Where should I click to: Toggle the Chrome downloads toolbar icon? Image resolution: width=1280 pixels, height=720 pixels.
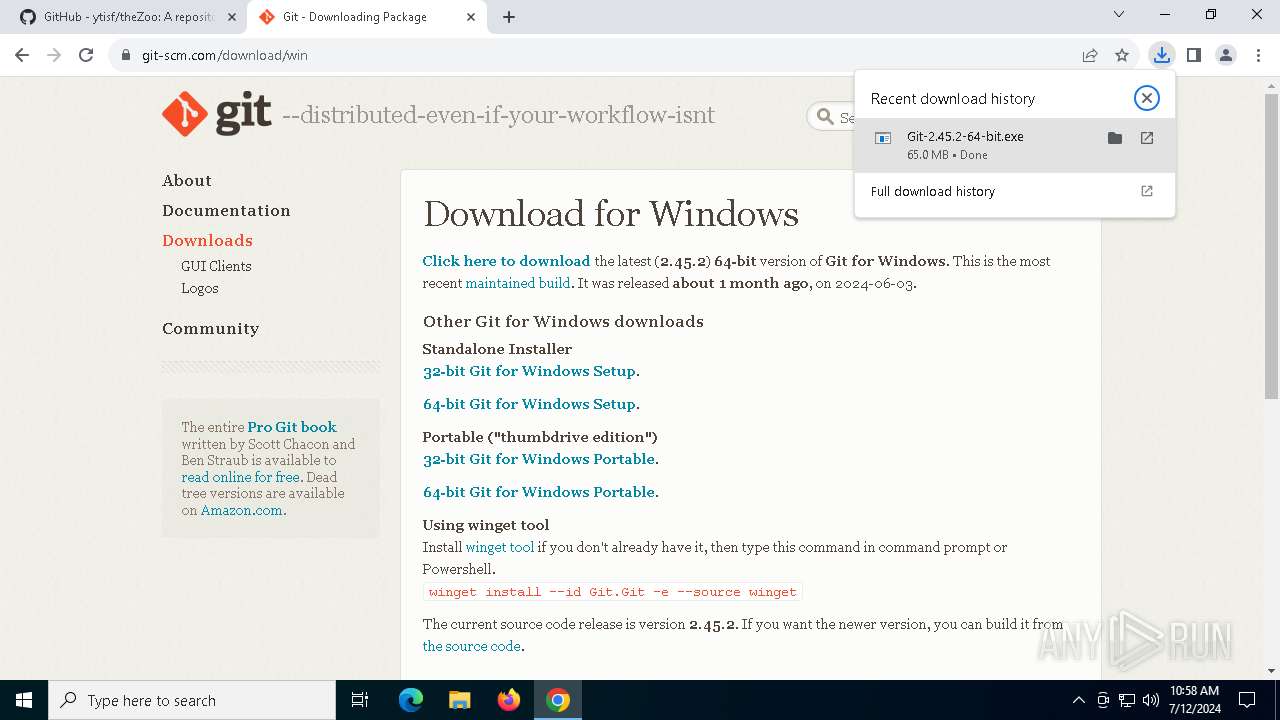[1161, 55]
